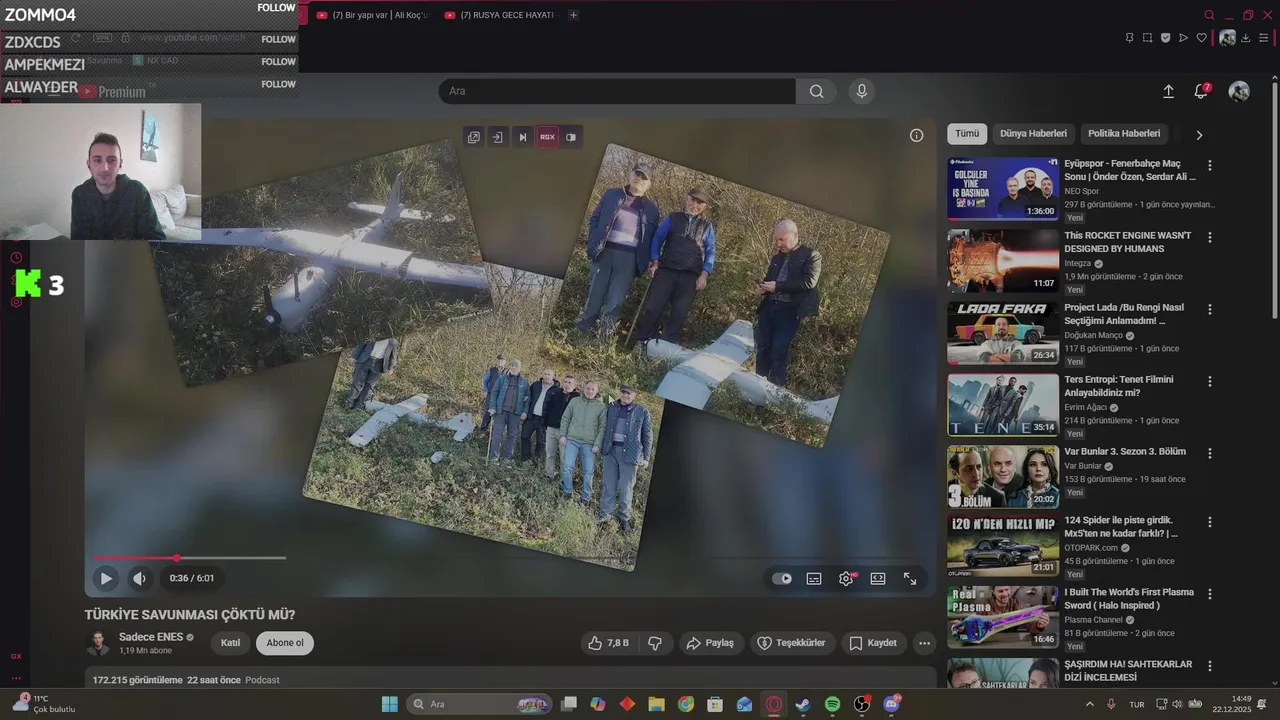
Task: Open a new browser tab
Action: 573,15
